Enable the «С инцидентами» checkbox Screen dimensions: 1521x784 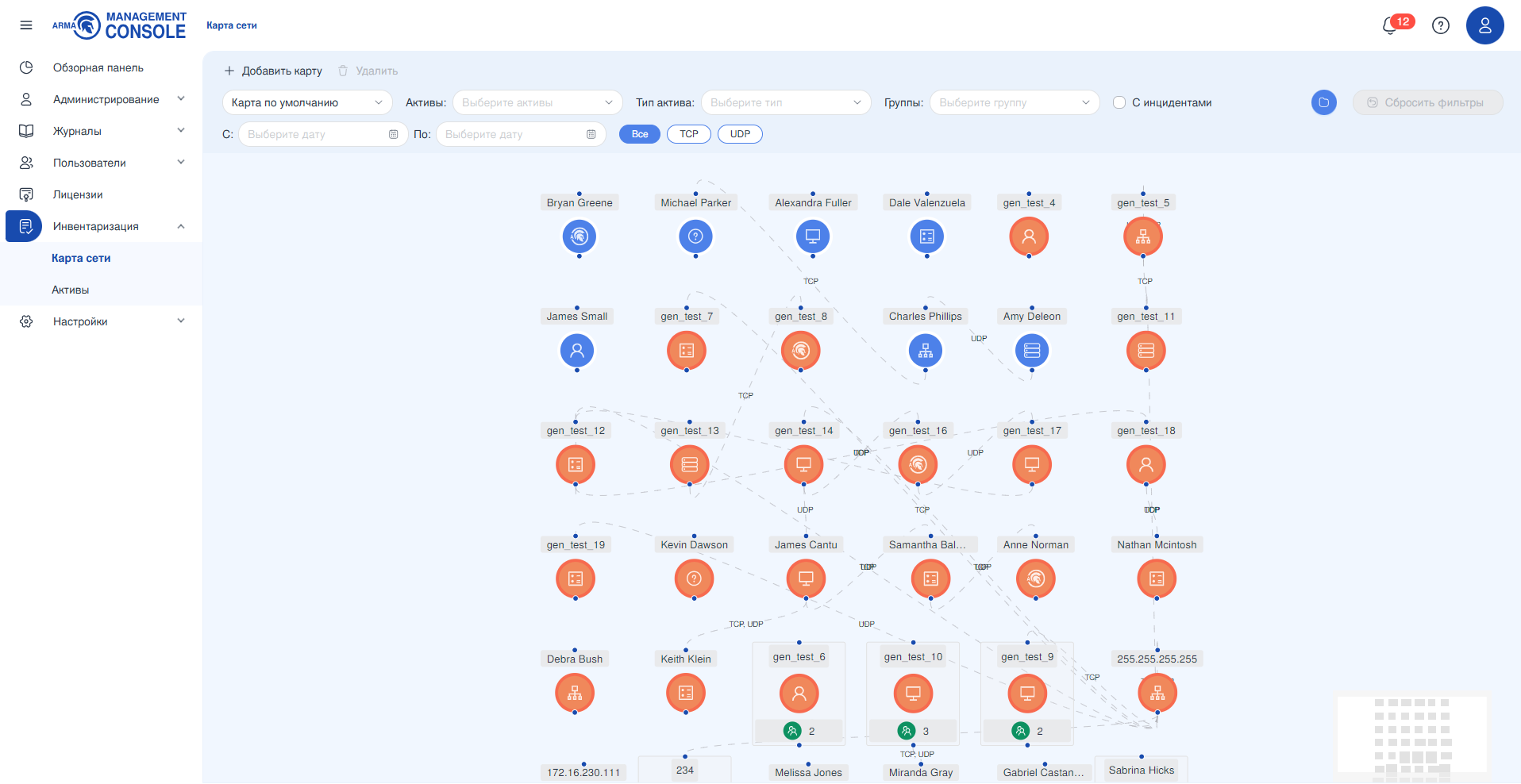point(1119,102)
